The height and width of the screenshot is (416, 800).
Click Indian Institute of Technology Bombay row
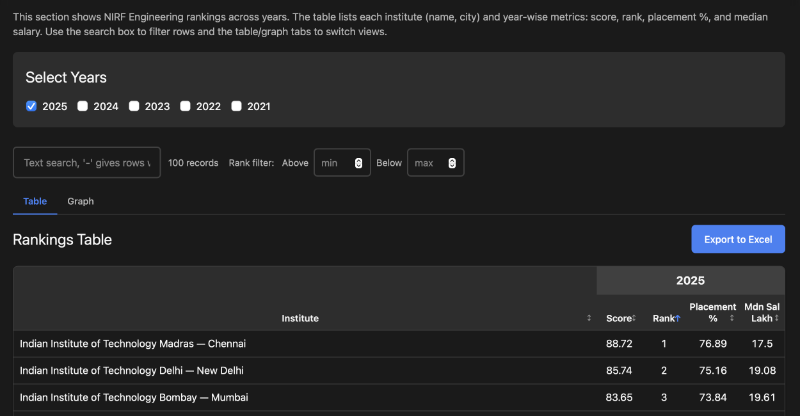134,397
